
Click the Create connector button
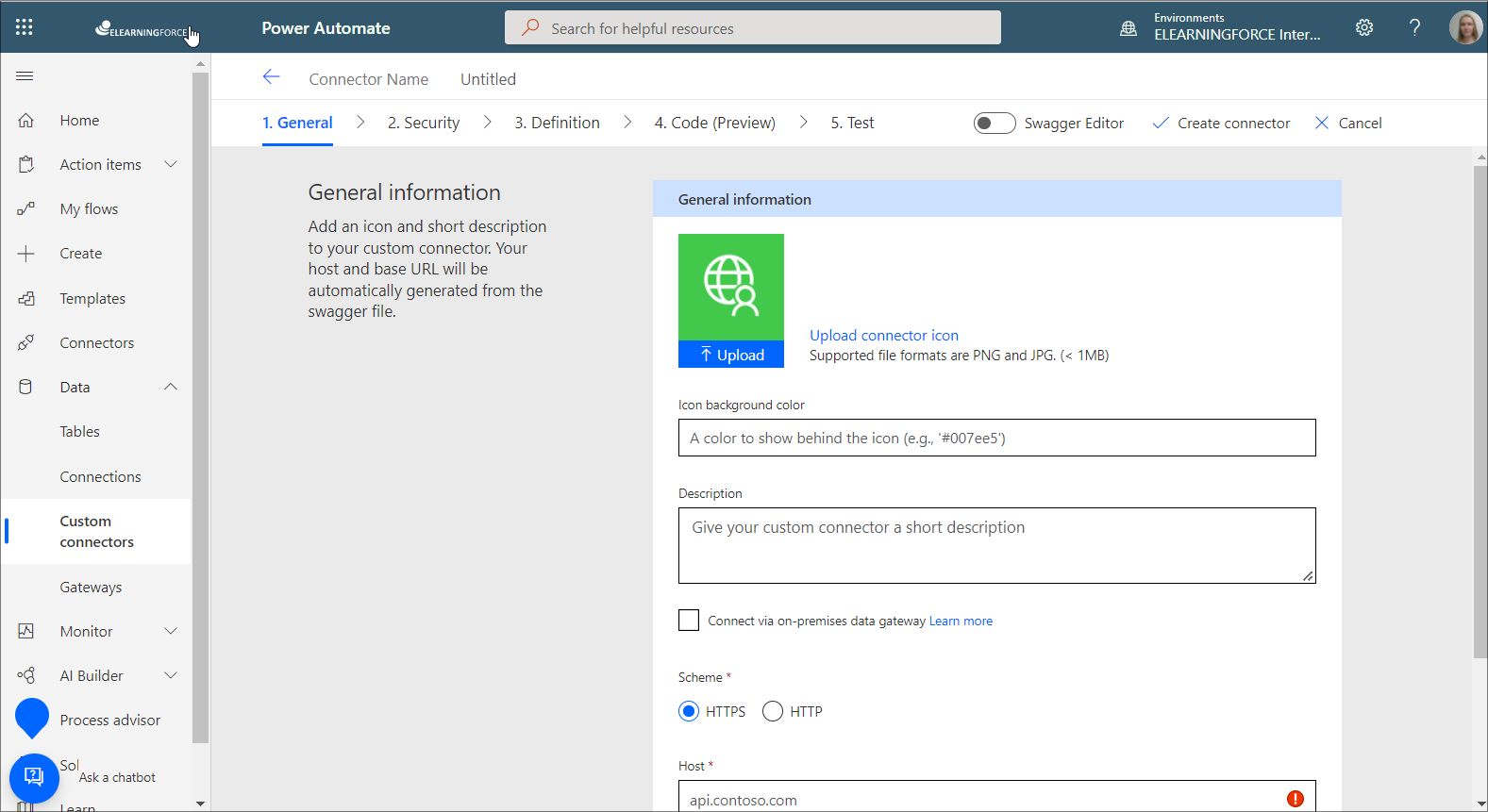1222,124
